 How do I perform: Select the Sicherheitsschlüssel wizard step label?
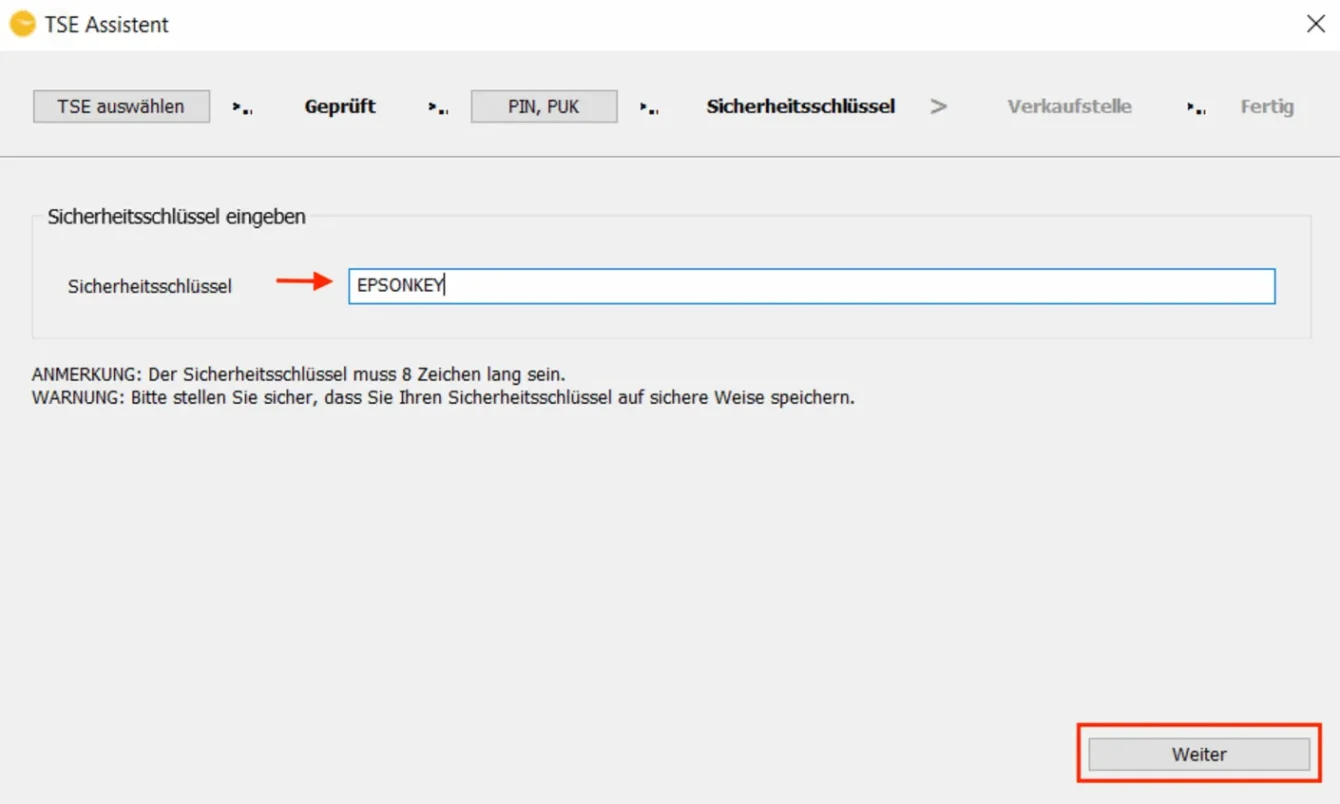click(801, 106)
